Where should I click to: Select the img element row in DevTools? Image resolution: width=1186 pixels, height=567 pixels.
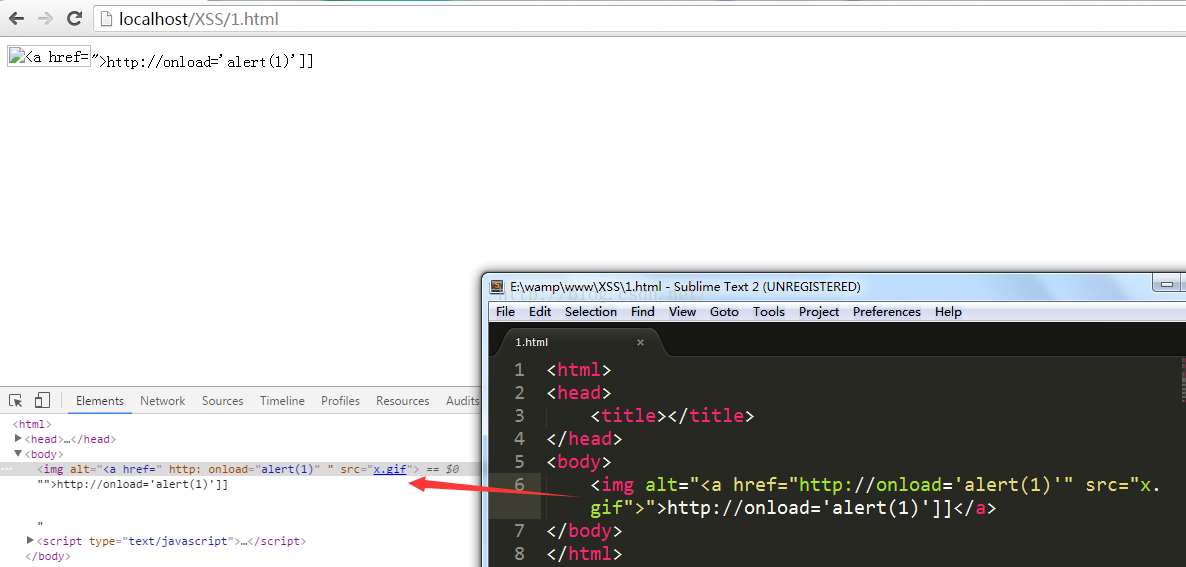pos(241,469)
